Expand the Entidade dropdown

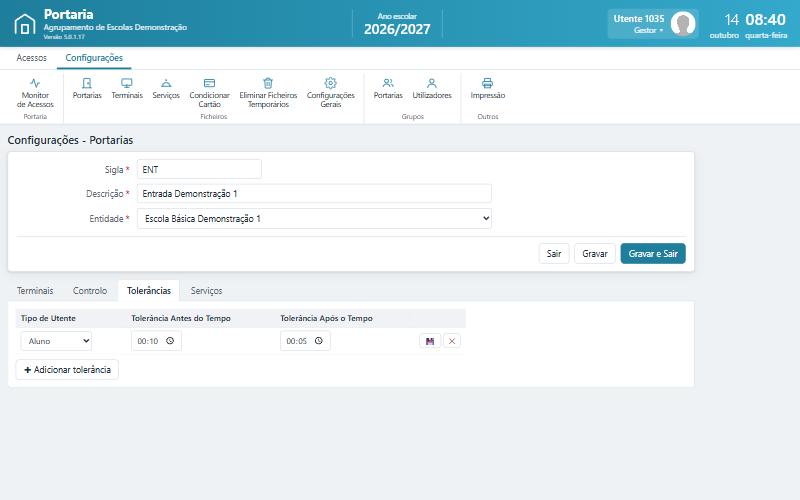coord(314,218)
